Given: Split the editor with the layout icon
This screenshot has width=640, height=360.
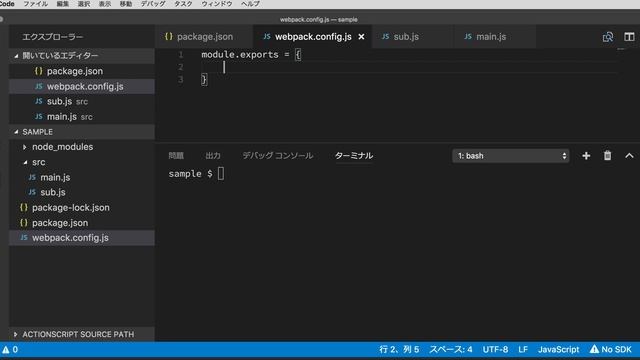Looking at the screenshot, I should (629, 37).
